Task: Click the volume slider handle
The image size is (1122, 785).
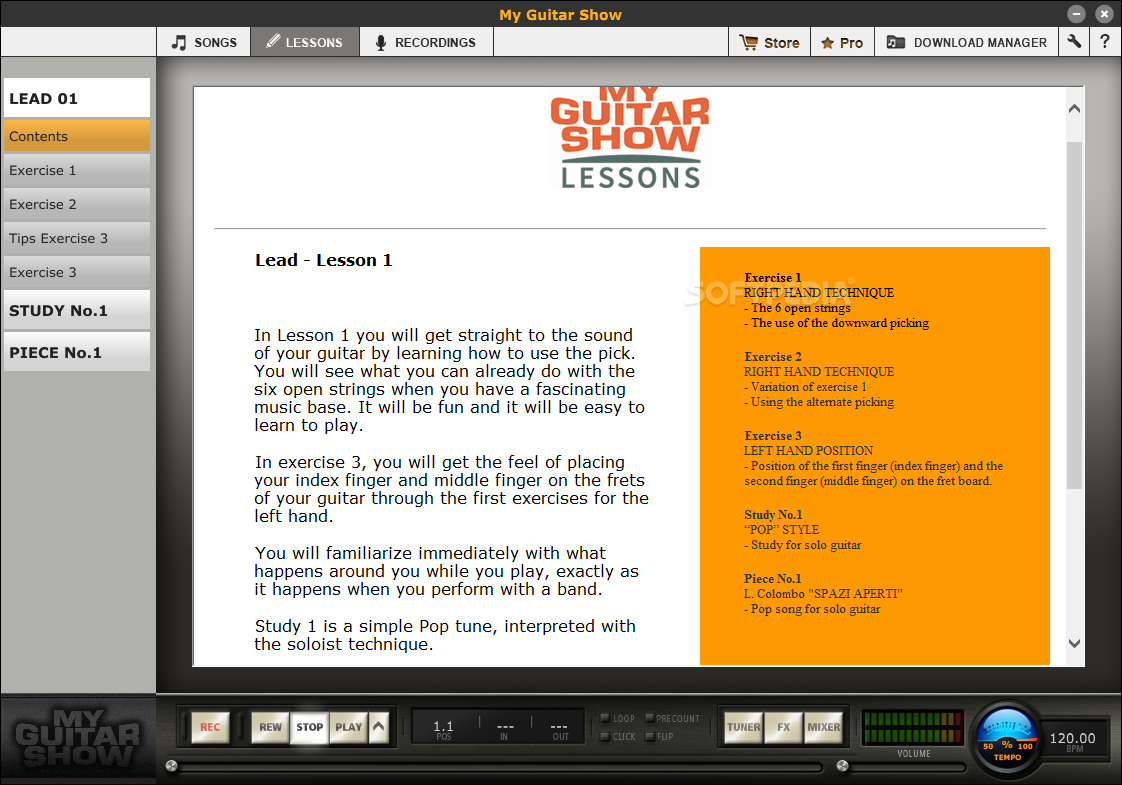Action: [842, 766]
